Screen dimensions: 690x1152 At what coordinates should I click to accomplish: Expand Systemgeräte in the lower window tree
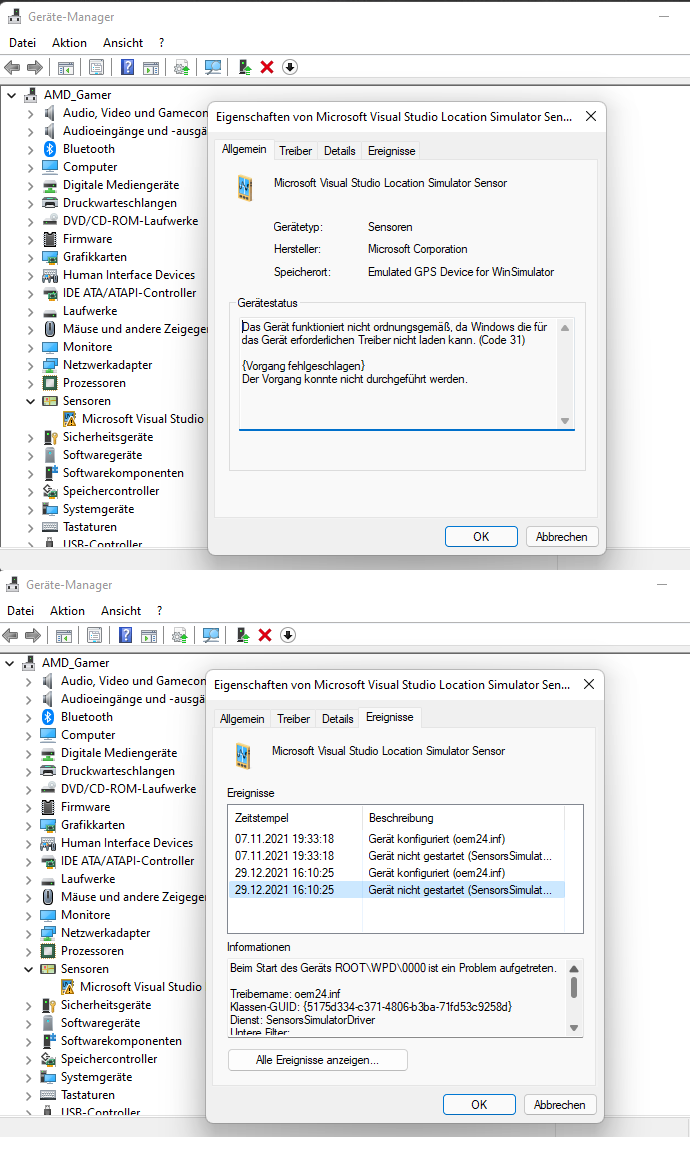click(x=28, y=1077)
